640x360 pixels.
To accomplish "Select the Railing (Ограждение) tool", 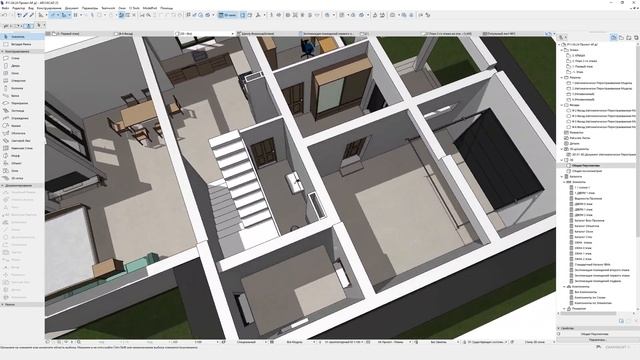I will [x=22, y=118].
